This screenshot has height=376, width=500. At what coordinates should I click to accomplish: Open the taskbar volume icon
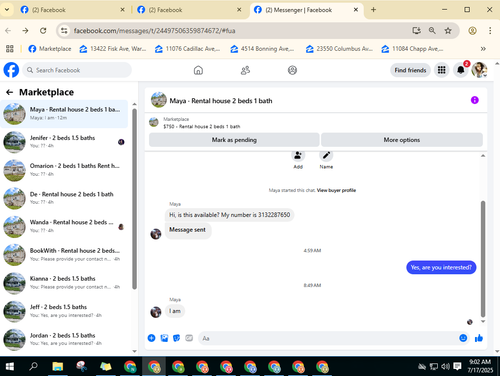(x=445, y=366)
